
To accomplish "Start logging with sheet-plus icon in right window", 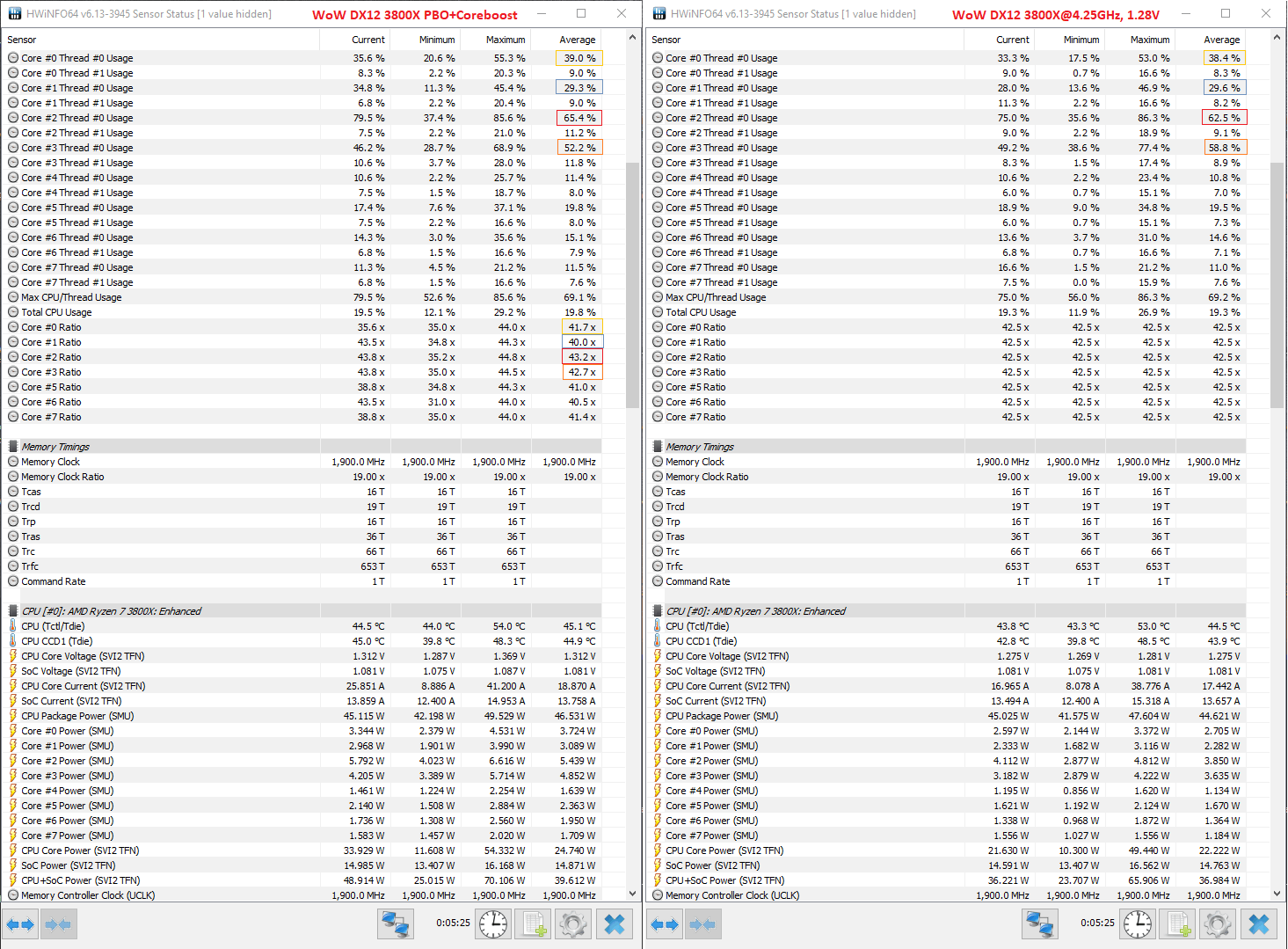I will (x=1179, y=924).
